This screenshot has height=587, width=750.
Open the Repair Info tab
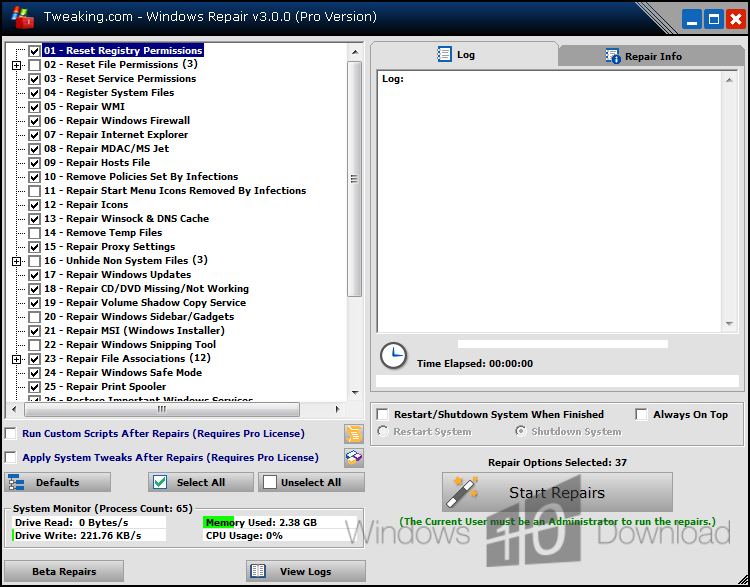click(x=651, y=56)
